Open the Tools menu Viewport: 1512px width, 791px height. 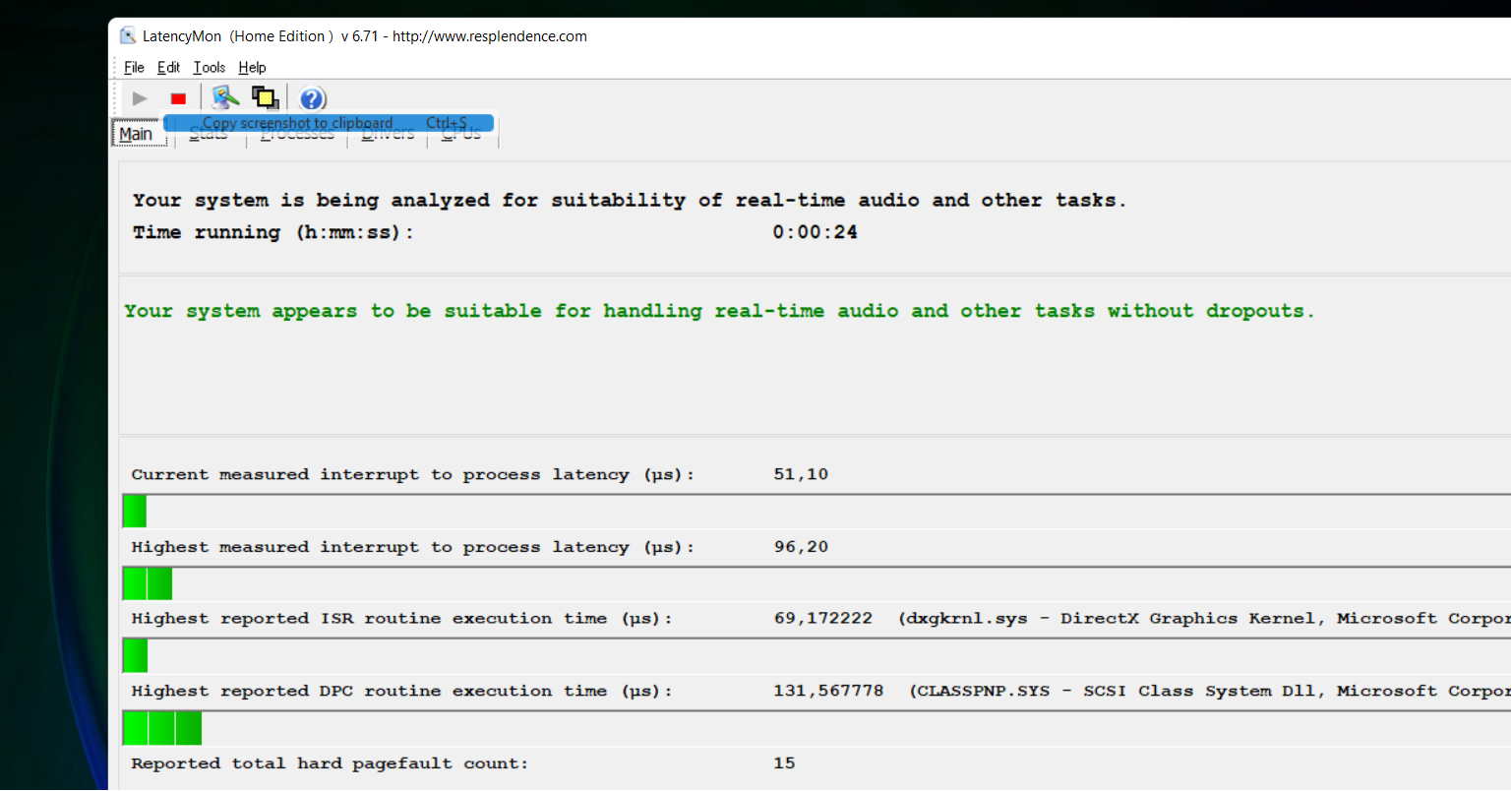[x=210, y=67]
